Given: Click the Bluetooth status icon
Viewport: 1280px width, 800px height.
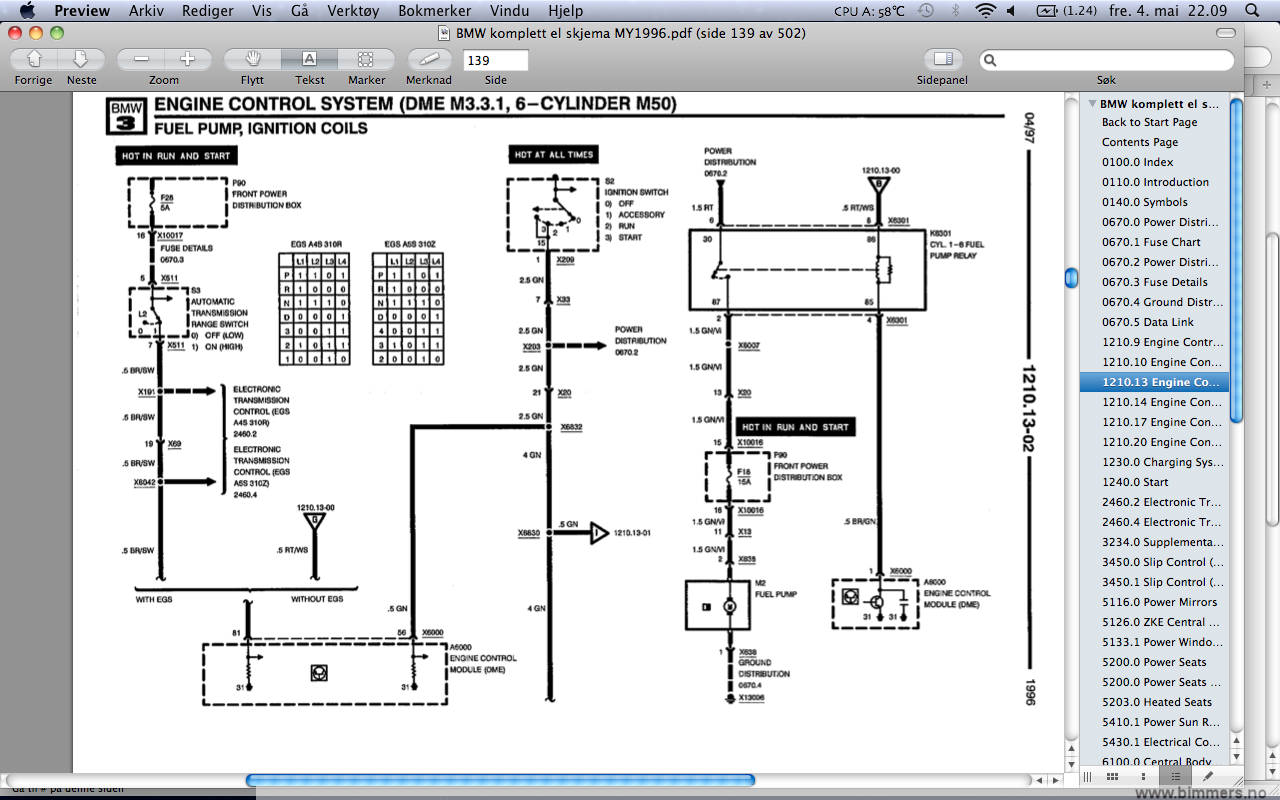Looking at the screenshot, I should [x=955, y=11].
